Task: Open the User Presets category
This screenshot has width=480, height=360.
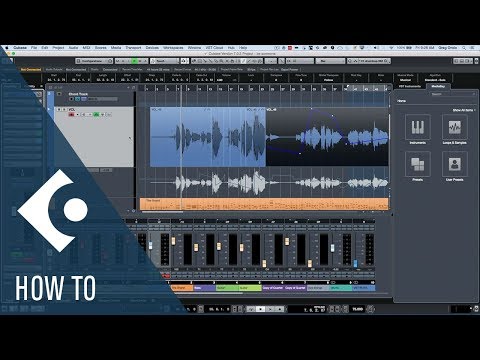Action: 455,164
